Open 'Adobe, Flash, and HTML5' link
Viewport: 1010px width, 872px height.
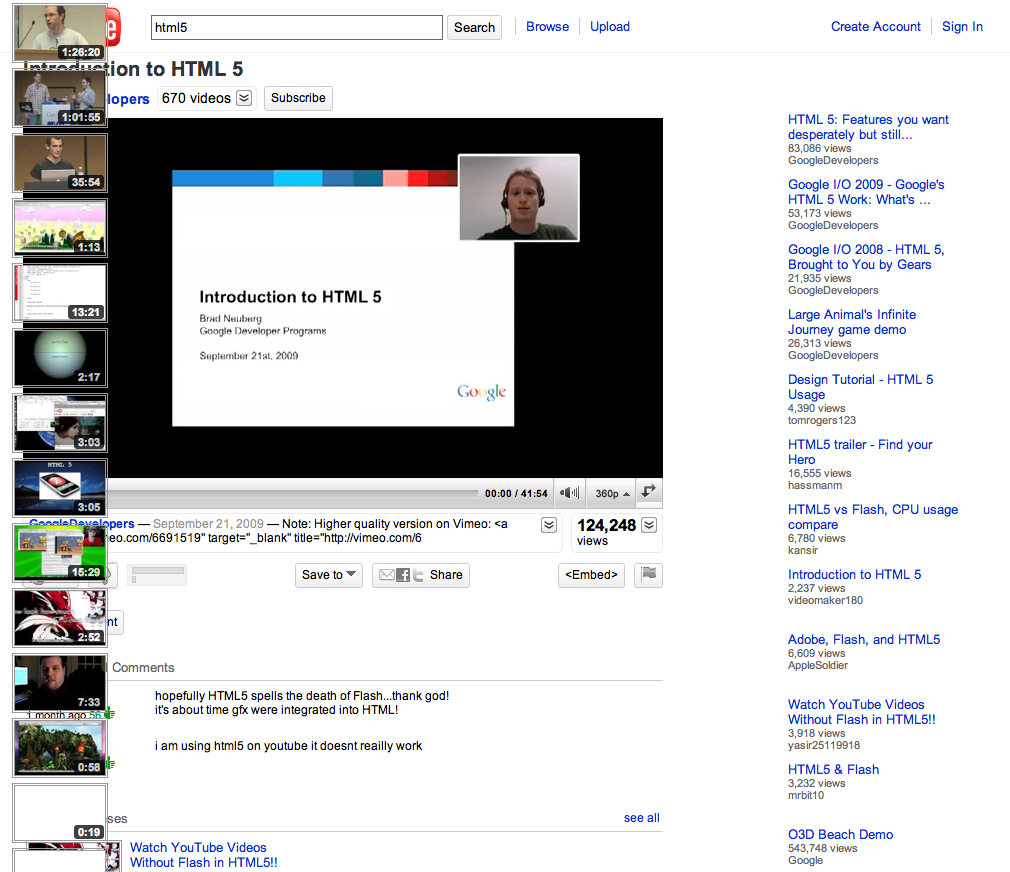pyautogui.click(x=864, y=640)
